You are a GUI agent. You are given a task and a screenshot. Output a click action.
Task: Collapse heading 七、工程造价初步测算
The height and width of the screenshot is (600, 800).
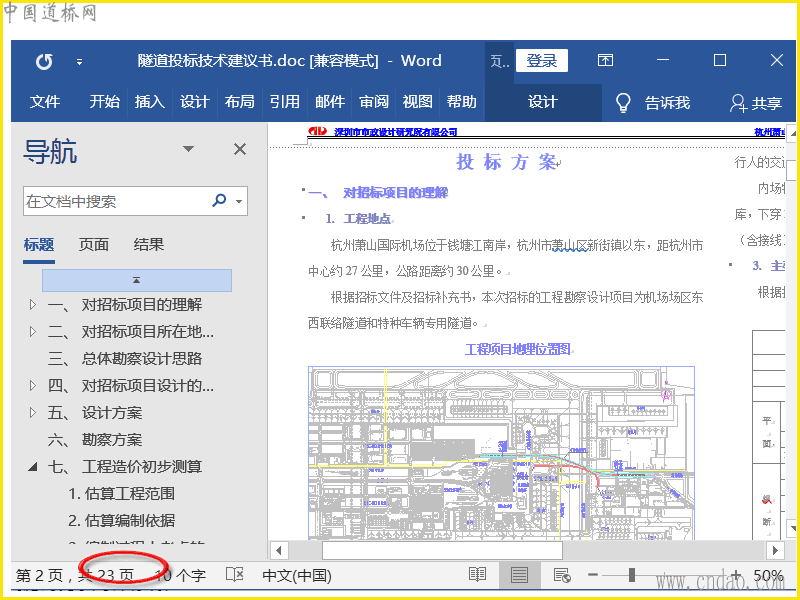click(33, 466)
